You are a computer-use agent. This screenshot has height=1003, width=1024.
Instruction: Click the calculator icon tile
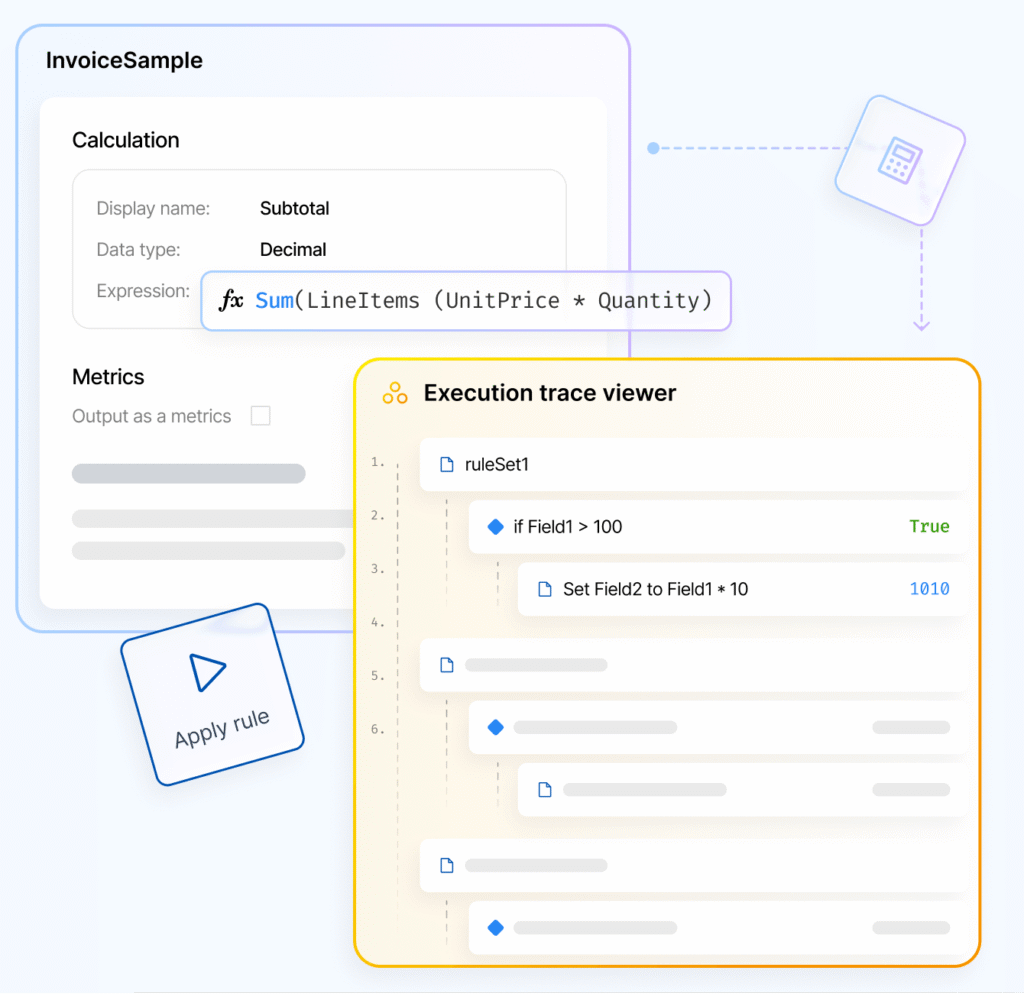coord(900,160)
